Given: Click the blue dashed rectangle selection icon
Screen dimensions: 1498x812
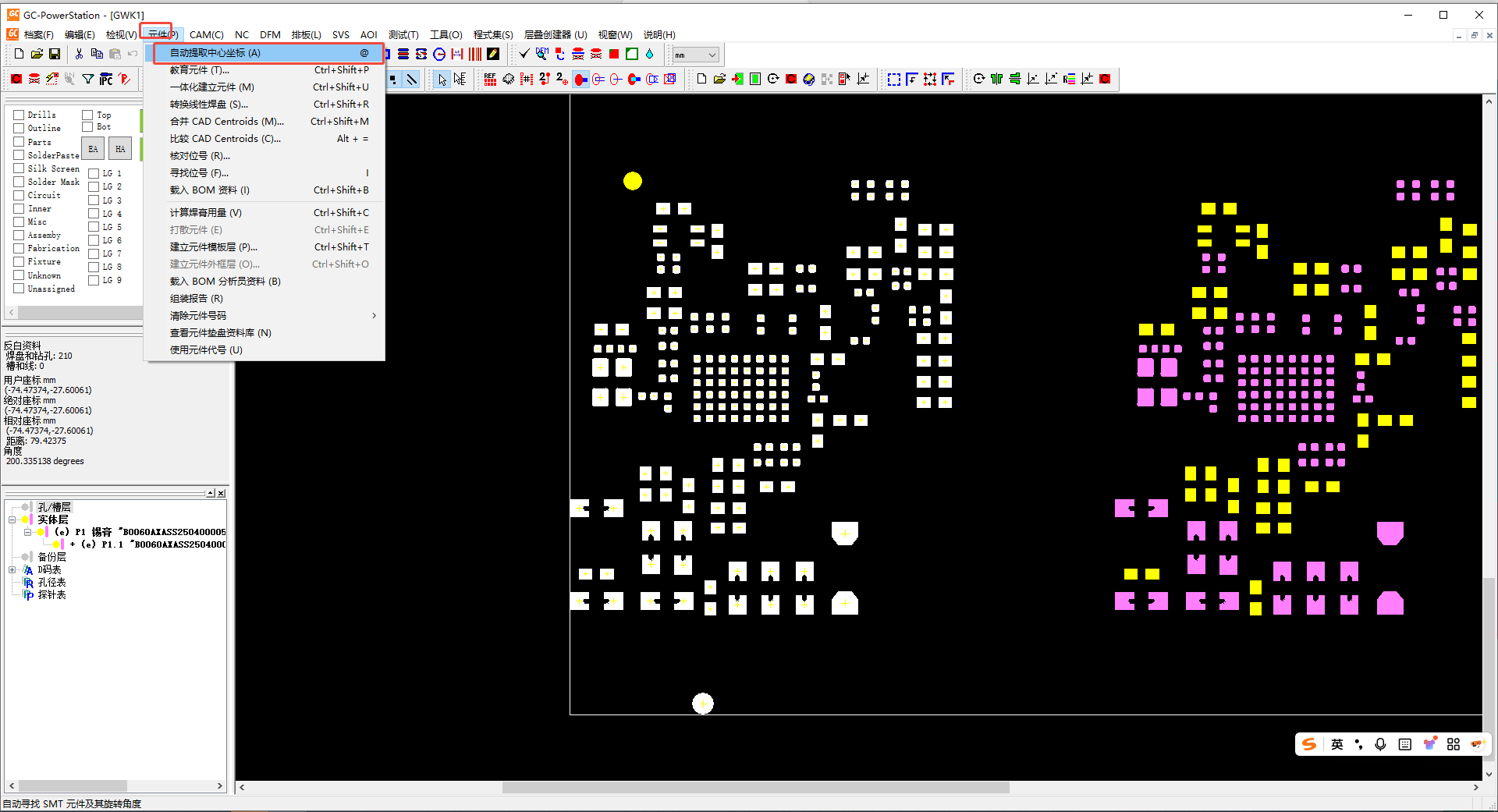Looking at the screenshot, I should click(894, 79).
